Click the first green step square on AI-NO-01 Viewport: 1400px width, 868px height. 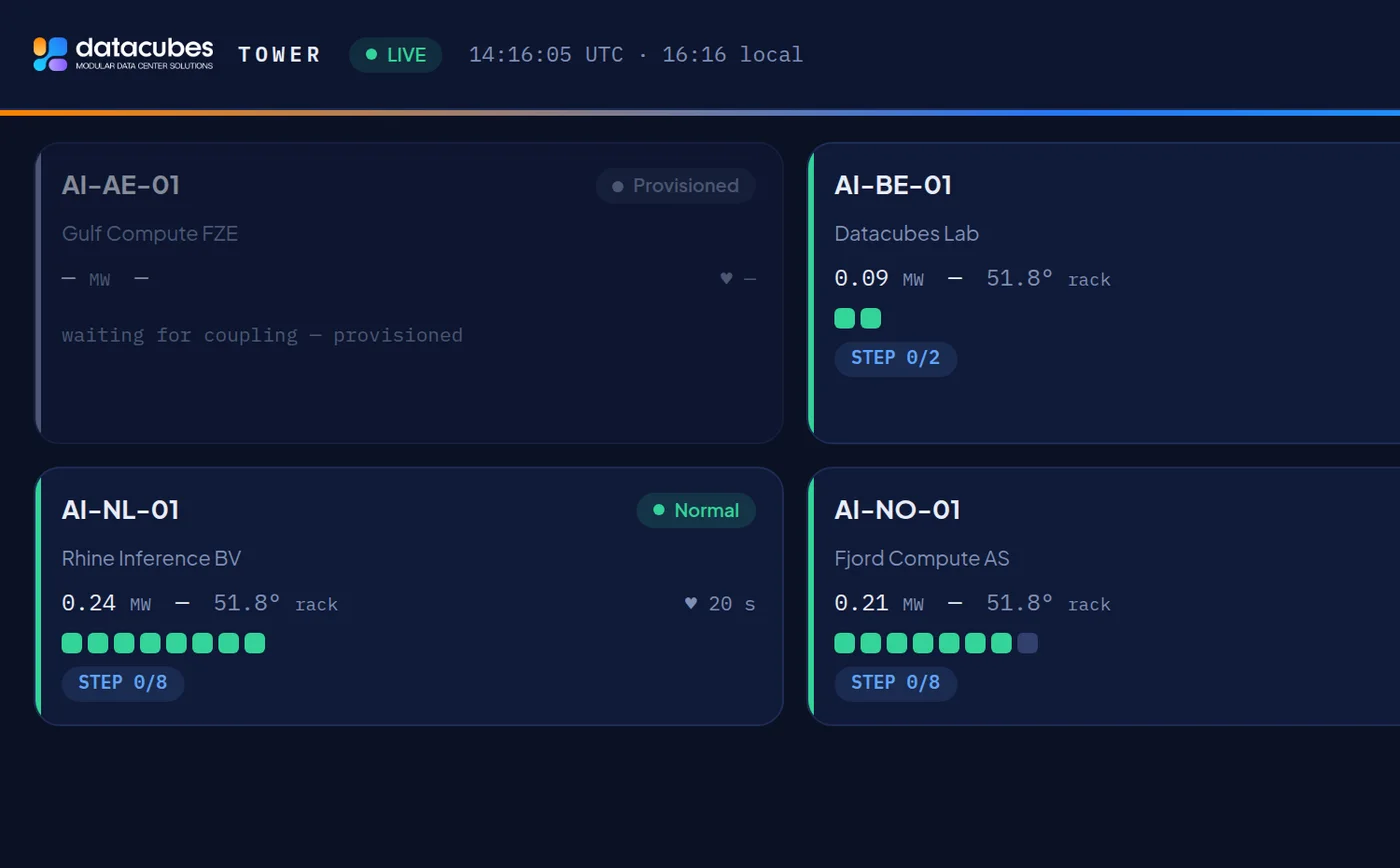click(845, 643)
